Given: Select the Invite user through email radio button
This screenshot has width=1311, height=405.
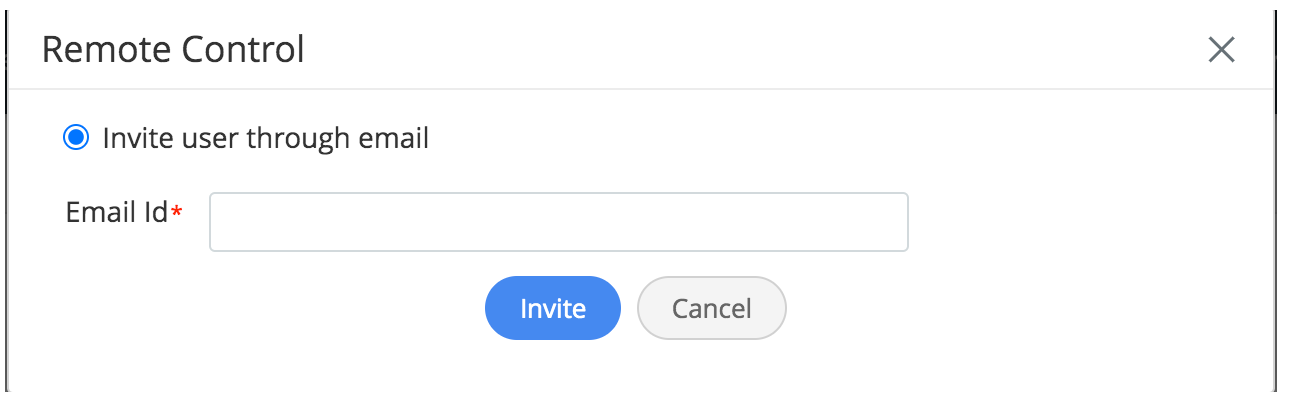Looking at the screenshot, I should point(76,138).
